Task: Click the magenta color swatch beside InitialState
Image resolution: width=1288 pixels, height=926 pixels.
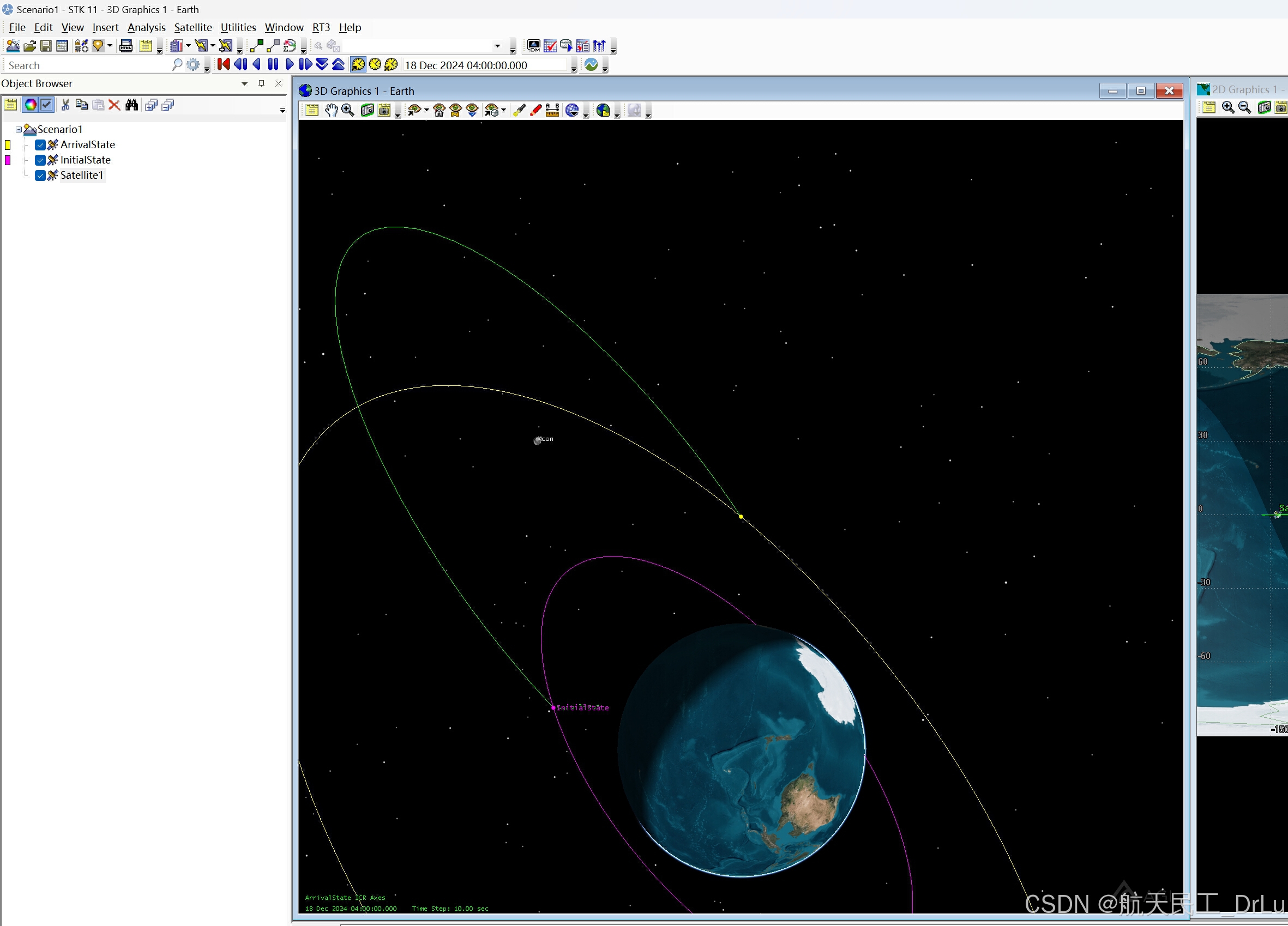Action: tap(8, 160)
